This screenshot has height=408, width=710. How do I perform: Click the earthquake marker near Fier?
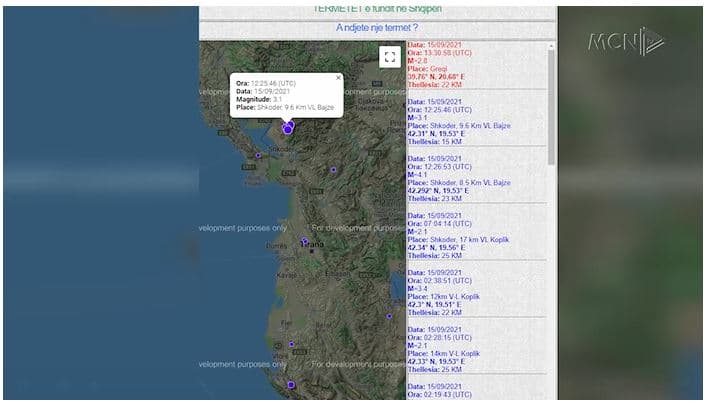click(x=291, y=344)
